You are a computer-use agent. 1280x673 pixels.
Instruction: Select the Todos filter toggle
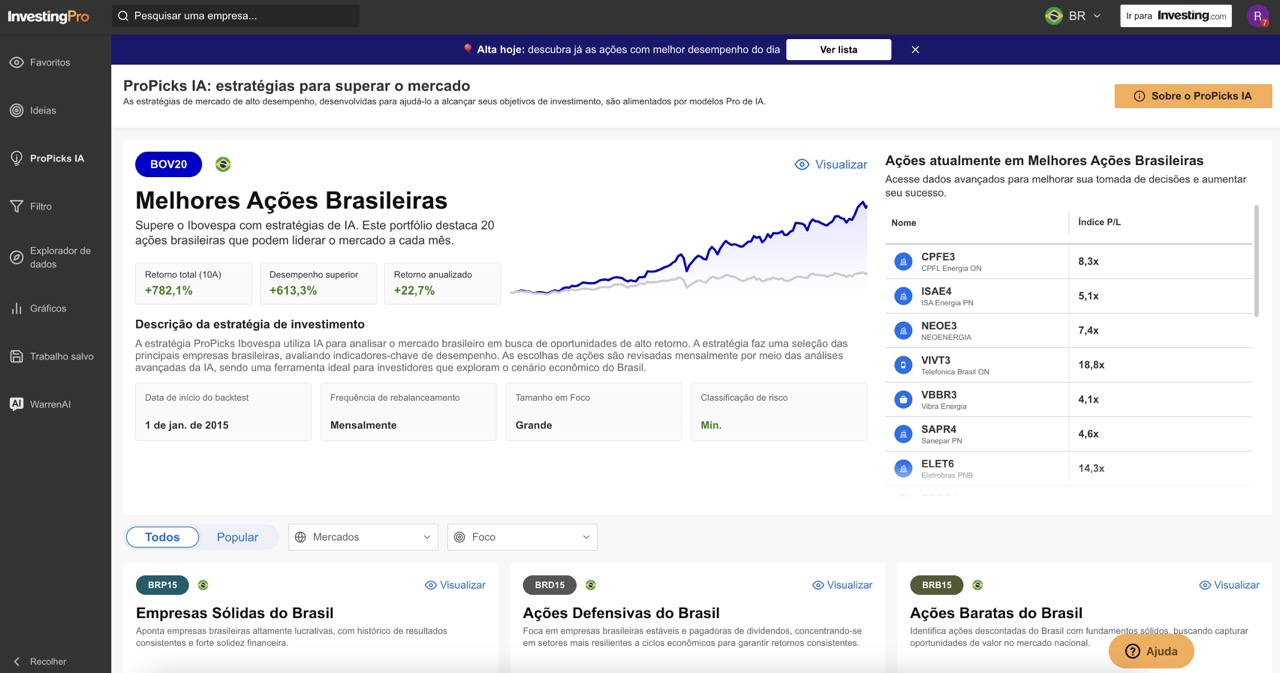(x=162, y=537)
